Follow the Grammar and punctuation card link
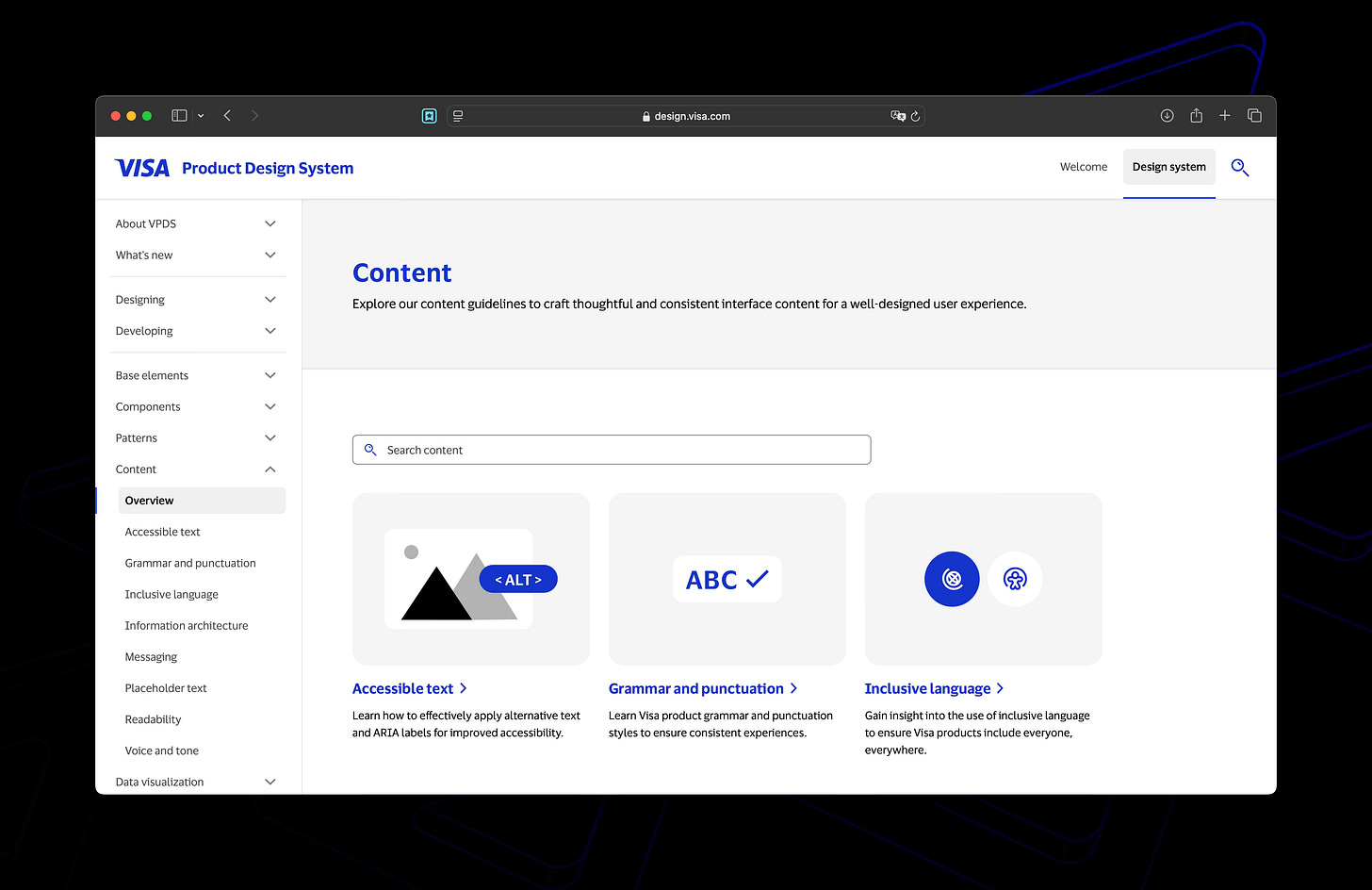Viewport: 1372px width, 890px height. point(703,688)
